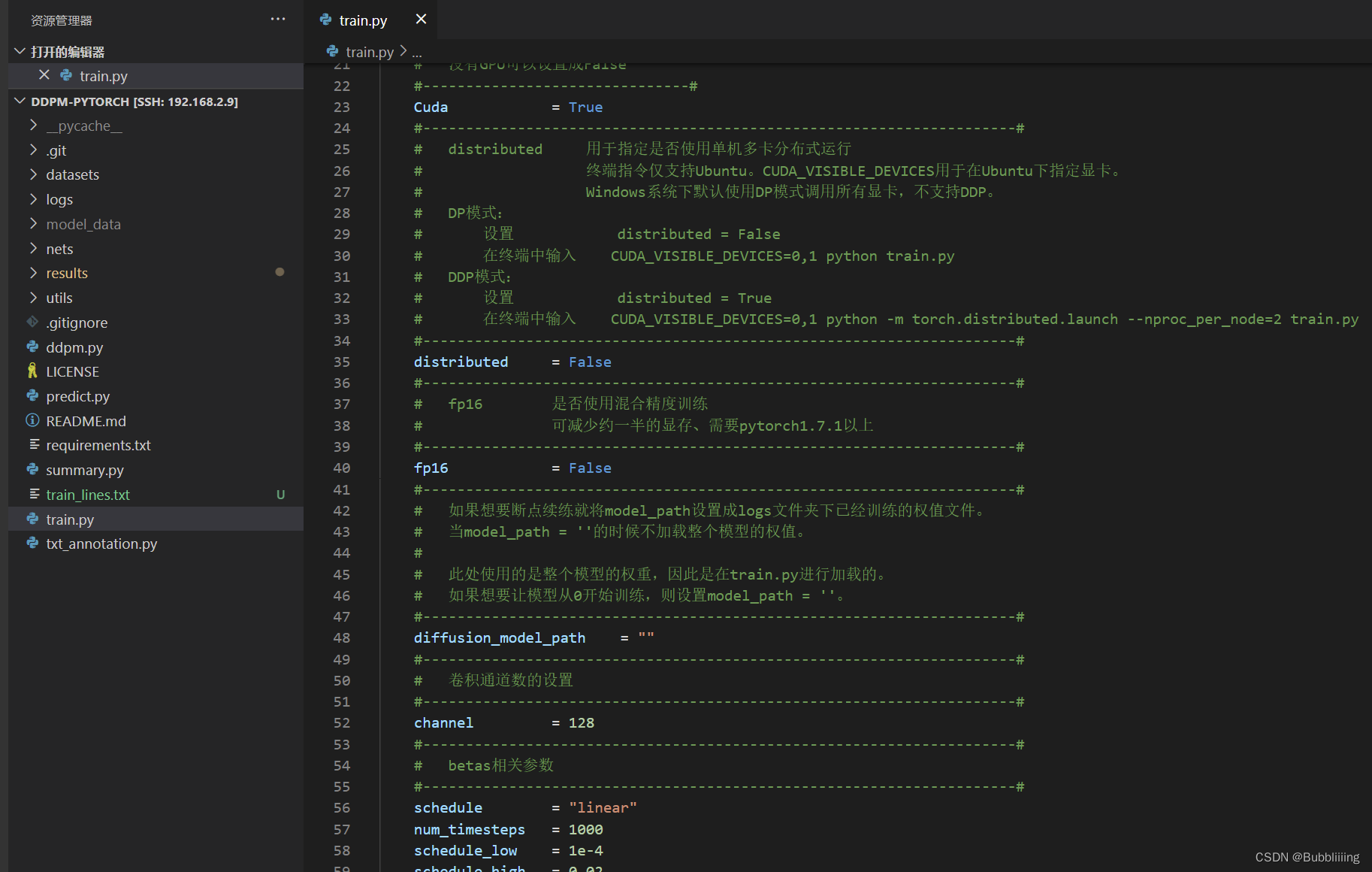Click the results folder modified dot

pos(280,272)
